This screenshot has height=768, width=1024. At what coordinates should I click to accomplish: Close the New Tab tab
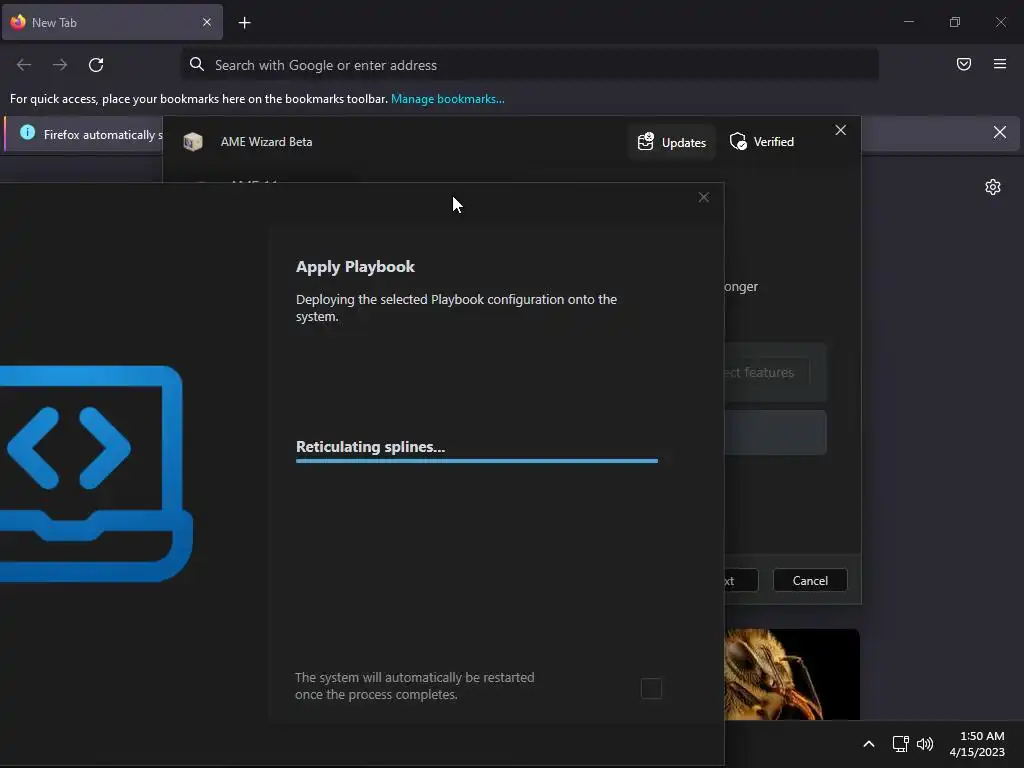pyautogui.click(x=207, y=22)
